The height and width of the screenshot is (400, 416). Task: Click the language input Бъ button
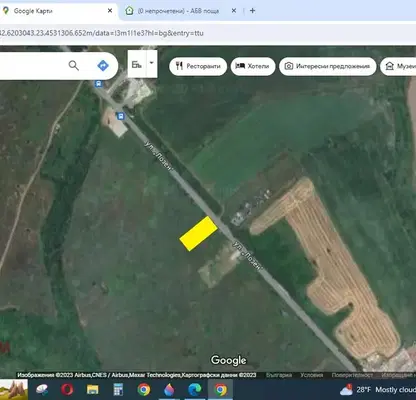click(137, 64)
